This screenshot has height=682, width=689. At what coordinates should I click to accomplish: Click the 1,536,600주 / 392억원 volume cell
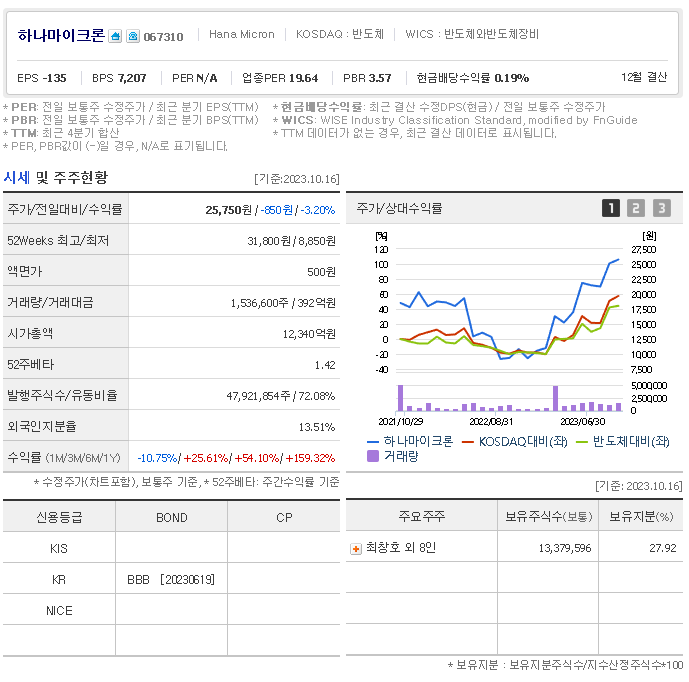click(x=283, y=303)
